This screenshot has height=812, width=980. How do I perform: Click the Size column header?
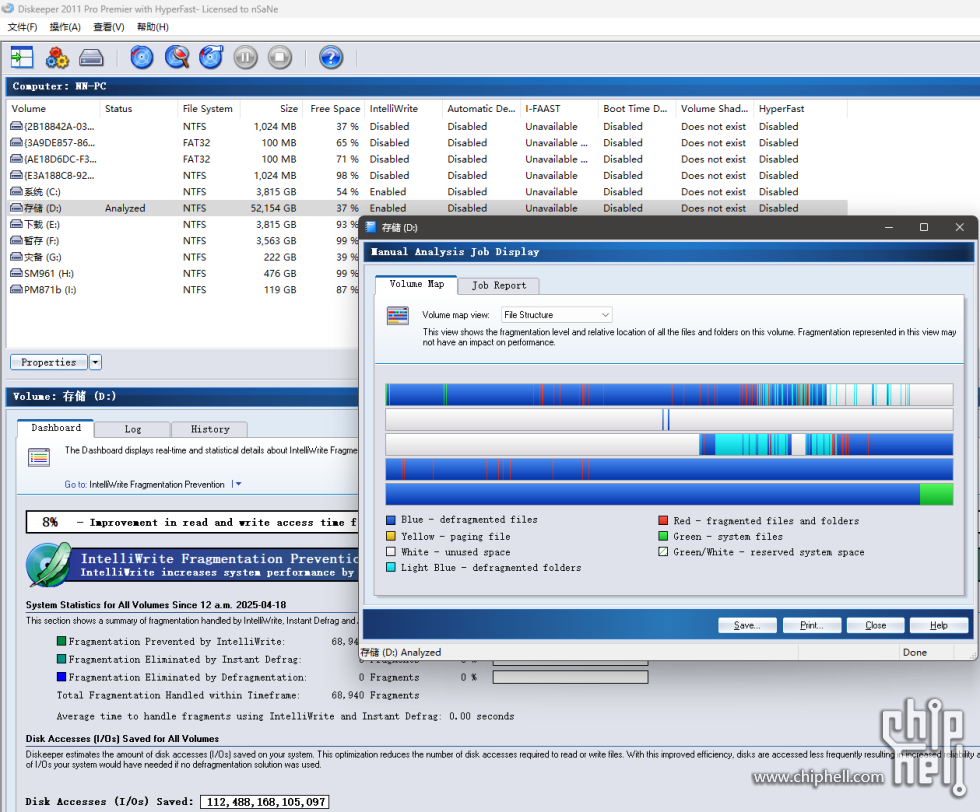coord(271,109)
